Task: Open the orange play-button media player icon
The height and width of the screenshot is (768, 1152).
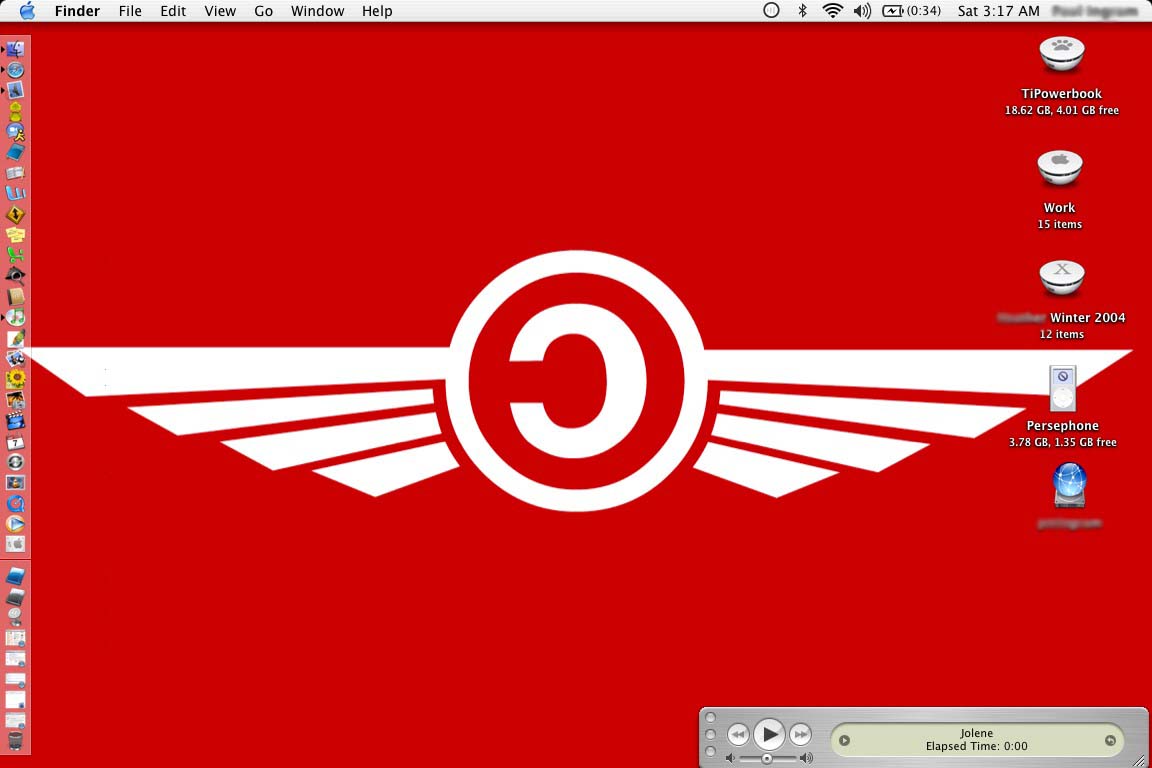Action: 15,524
